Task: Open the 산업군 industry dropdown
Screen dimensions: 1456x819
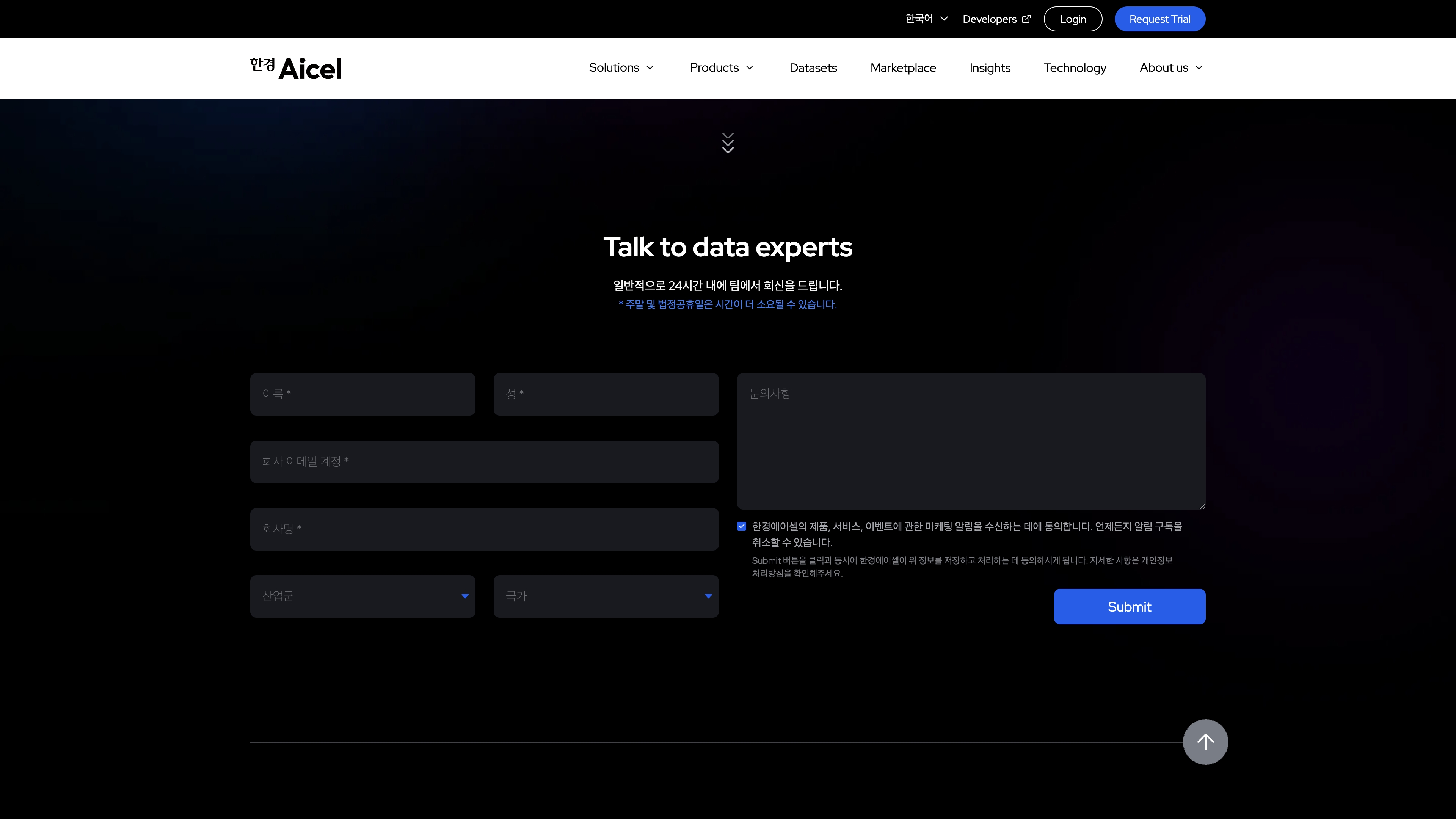Action: [x=362, y=596]
